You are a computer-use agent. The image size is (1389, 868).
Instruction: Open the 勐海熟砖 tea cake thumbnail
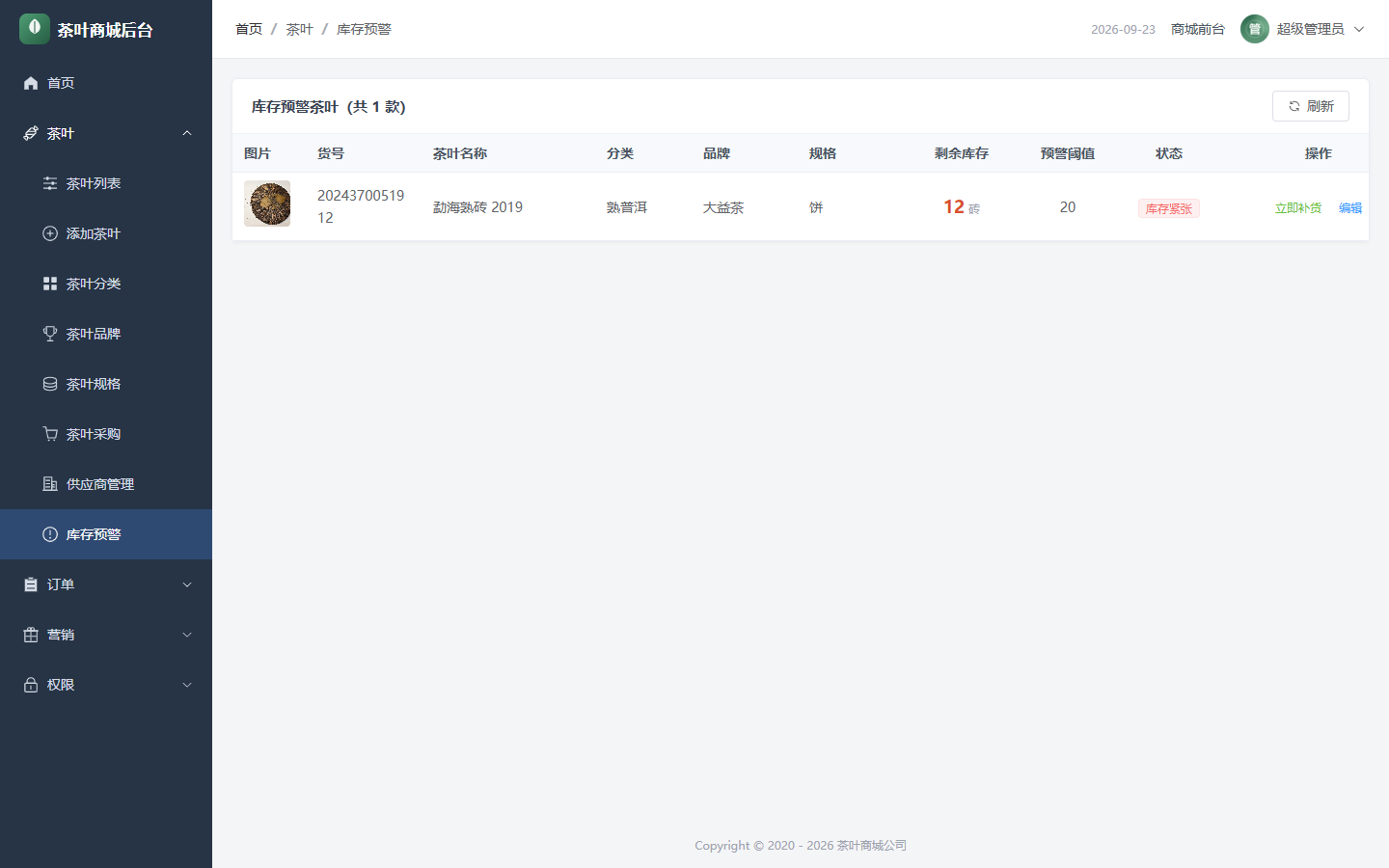pos(267,203)
